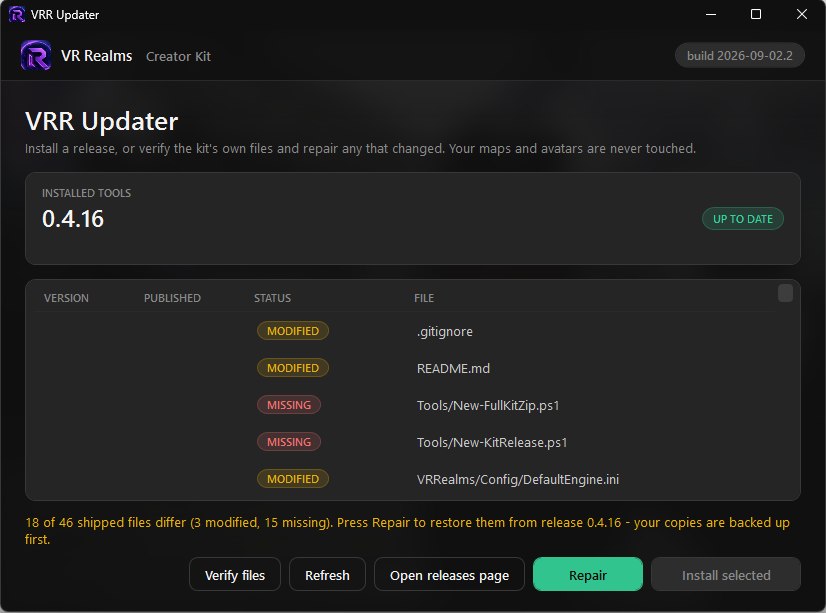
Task: Select Tools/New-KitRelease.ps1 file entry
Action: tap(406, 442)
